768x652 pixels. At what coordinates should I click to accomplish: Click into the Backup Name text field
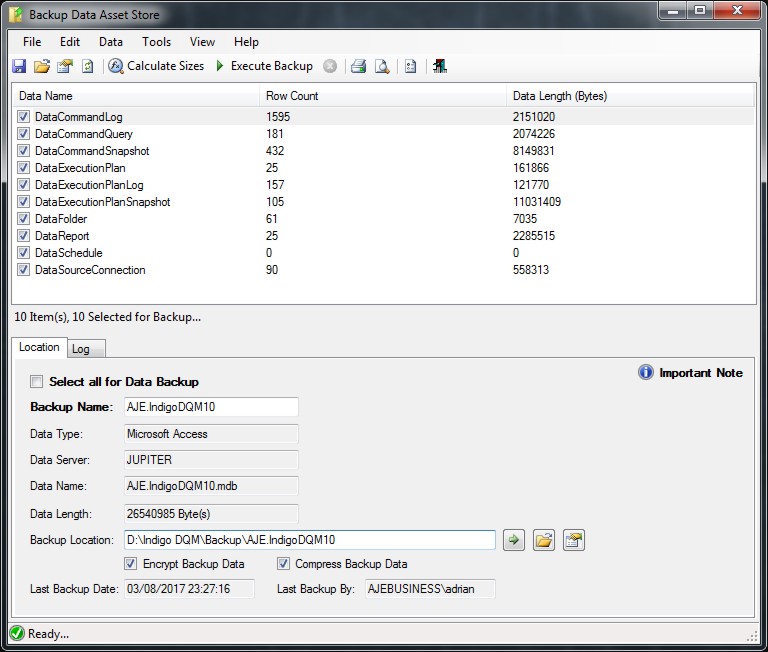(210, 407)
